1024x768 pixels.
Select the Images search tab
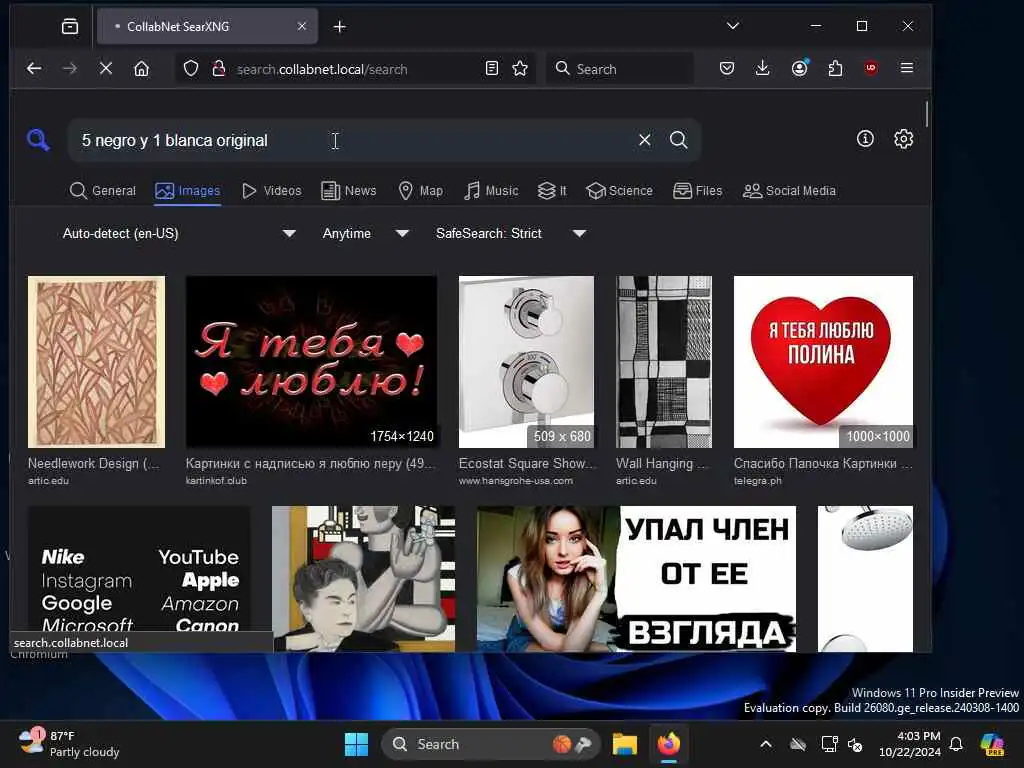click(187, 191)
